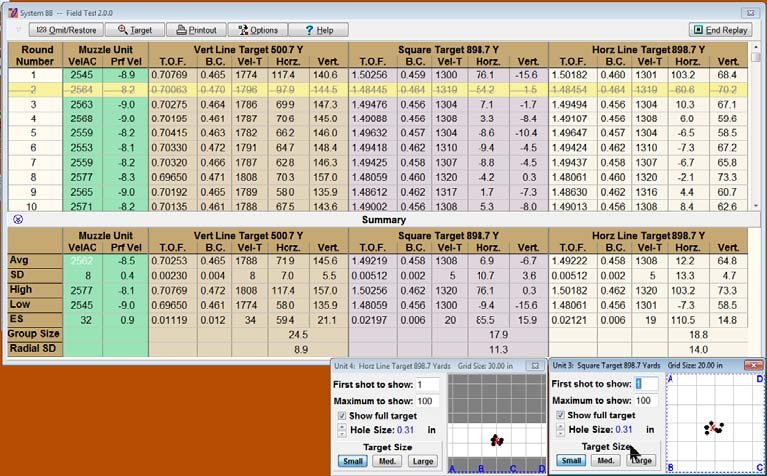This screenshot has width=767, height=476.
Task: Collapse the Summary section using chevron icon
Action: coord(17,219)
